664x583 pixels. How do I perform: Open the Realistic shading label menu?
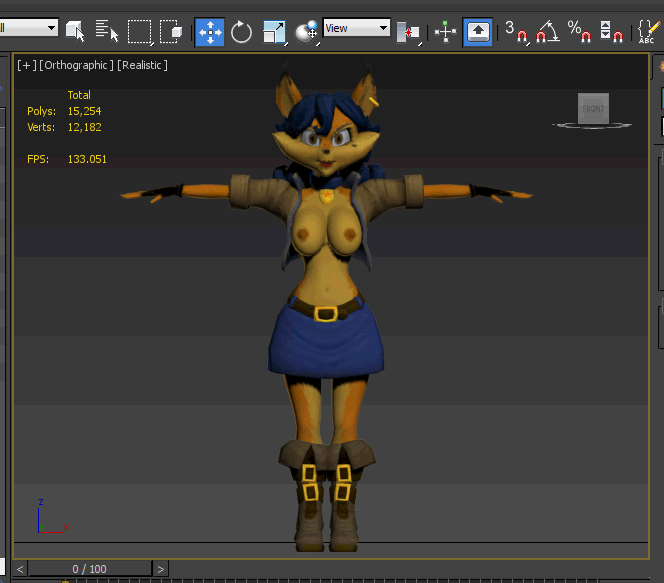142,65
